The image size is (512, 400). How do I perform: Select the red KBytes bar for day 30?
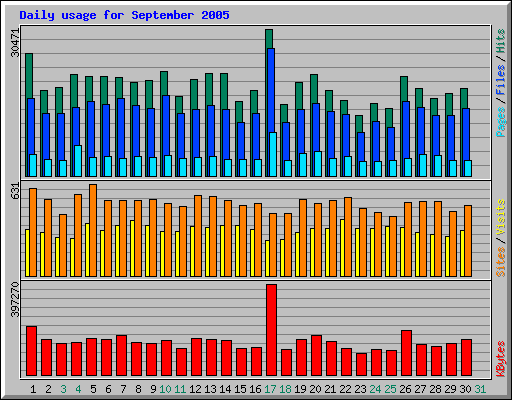(x=466, y=357)
